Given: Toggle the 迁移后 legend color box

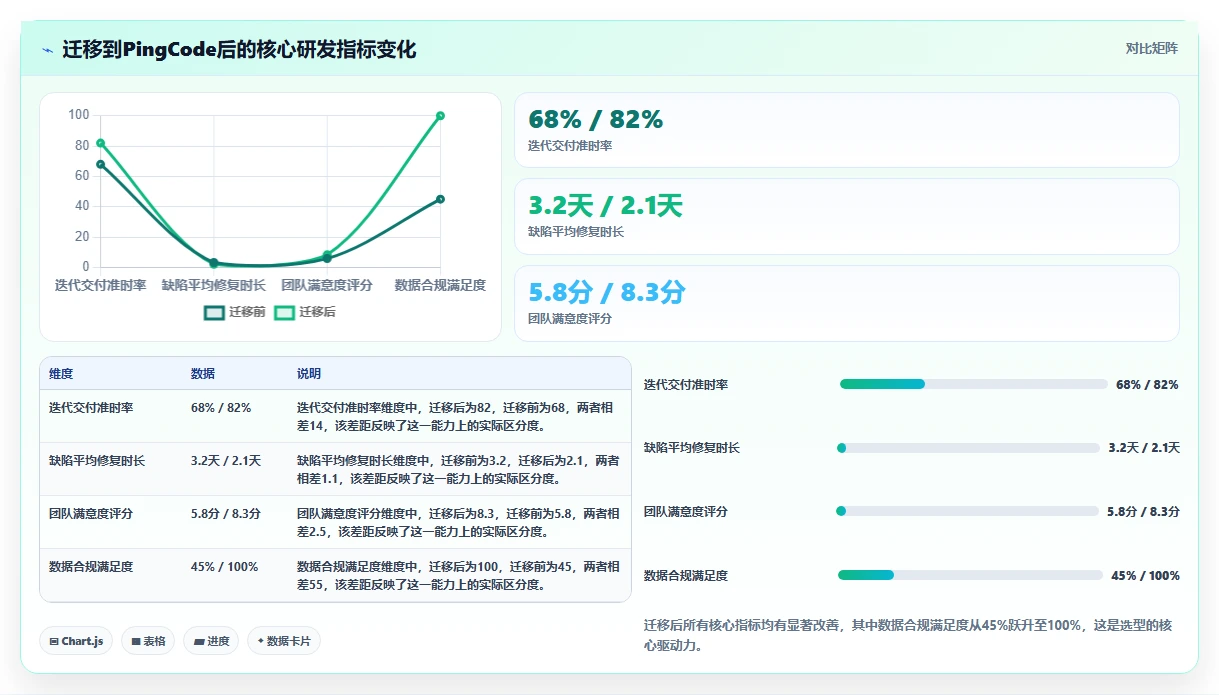Looking at the screenshot, I should coord(284,312).
